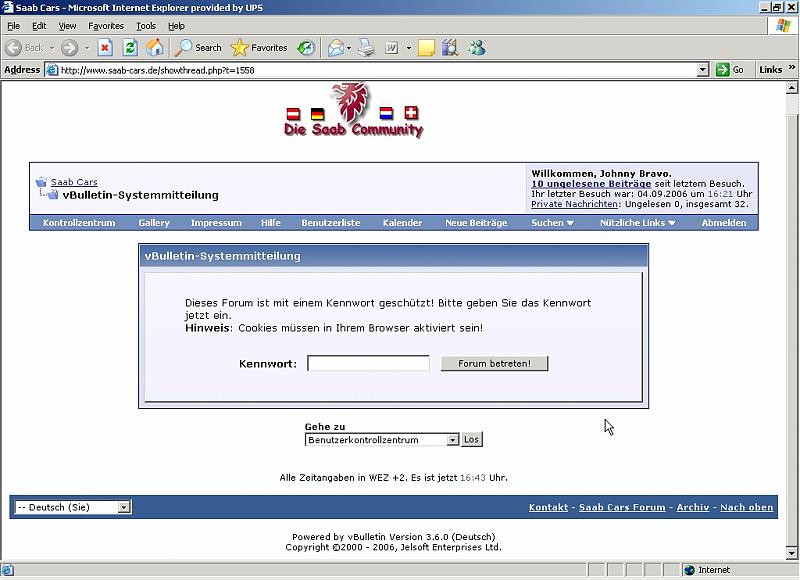Open the Research toolbar icon
800x580 pixels.
450,48
